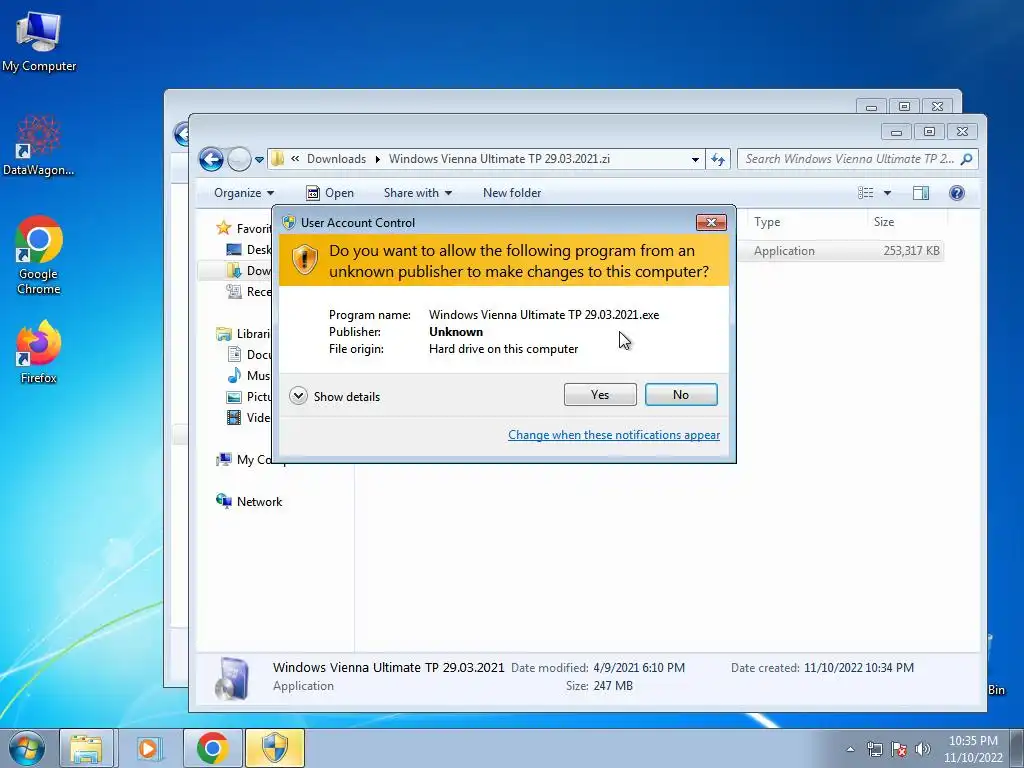The height and width of the screenshot is (768, 1024).
Task: Click the refresh button beside address bar
Action: (x=718, y=159)
